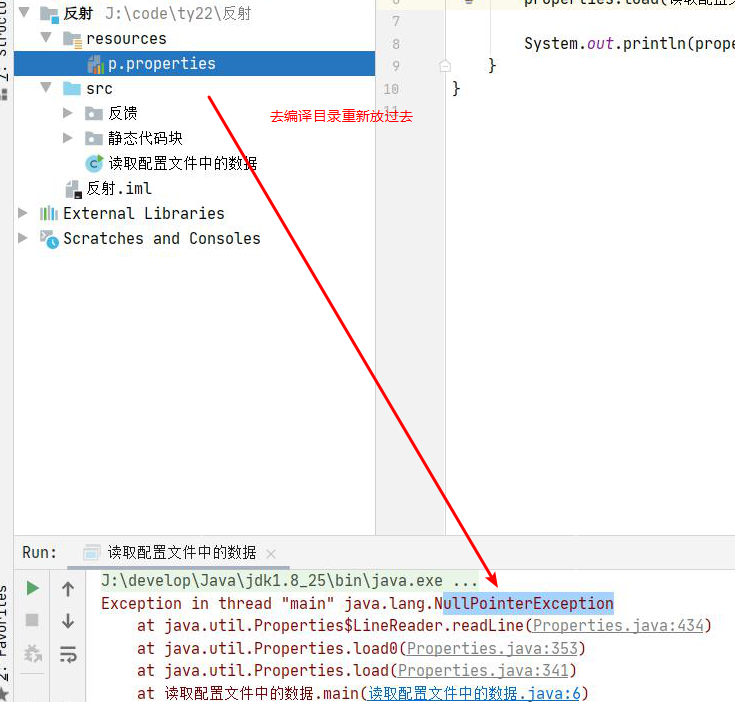
Task: Expand the 反馈 package arrow
Action: tap(68, 112)
